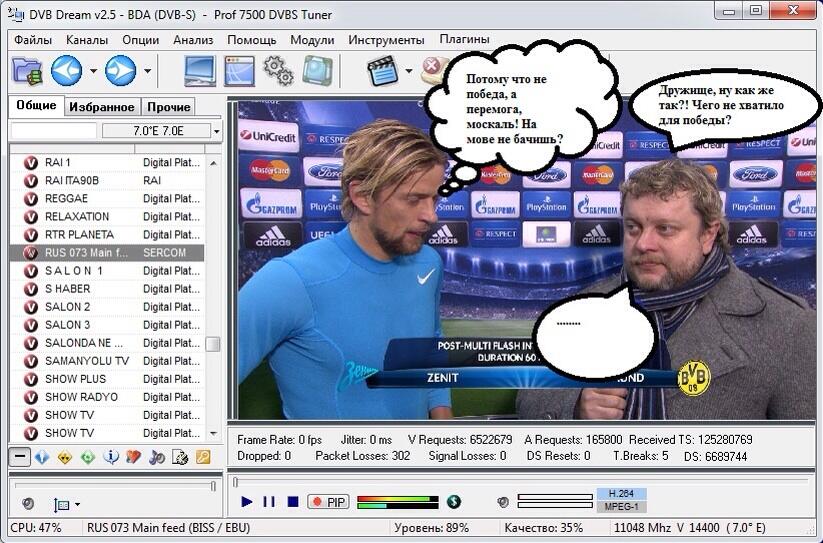Click the blue info bubble icon

point(111,457)
